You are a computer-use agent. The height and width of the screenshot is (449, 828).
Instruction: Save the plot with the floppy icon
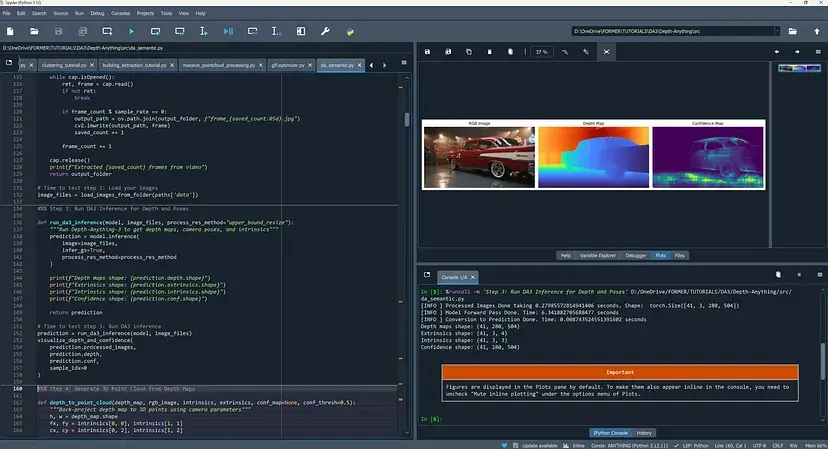pos(427,51)
